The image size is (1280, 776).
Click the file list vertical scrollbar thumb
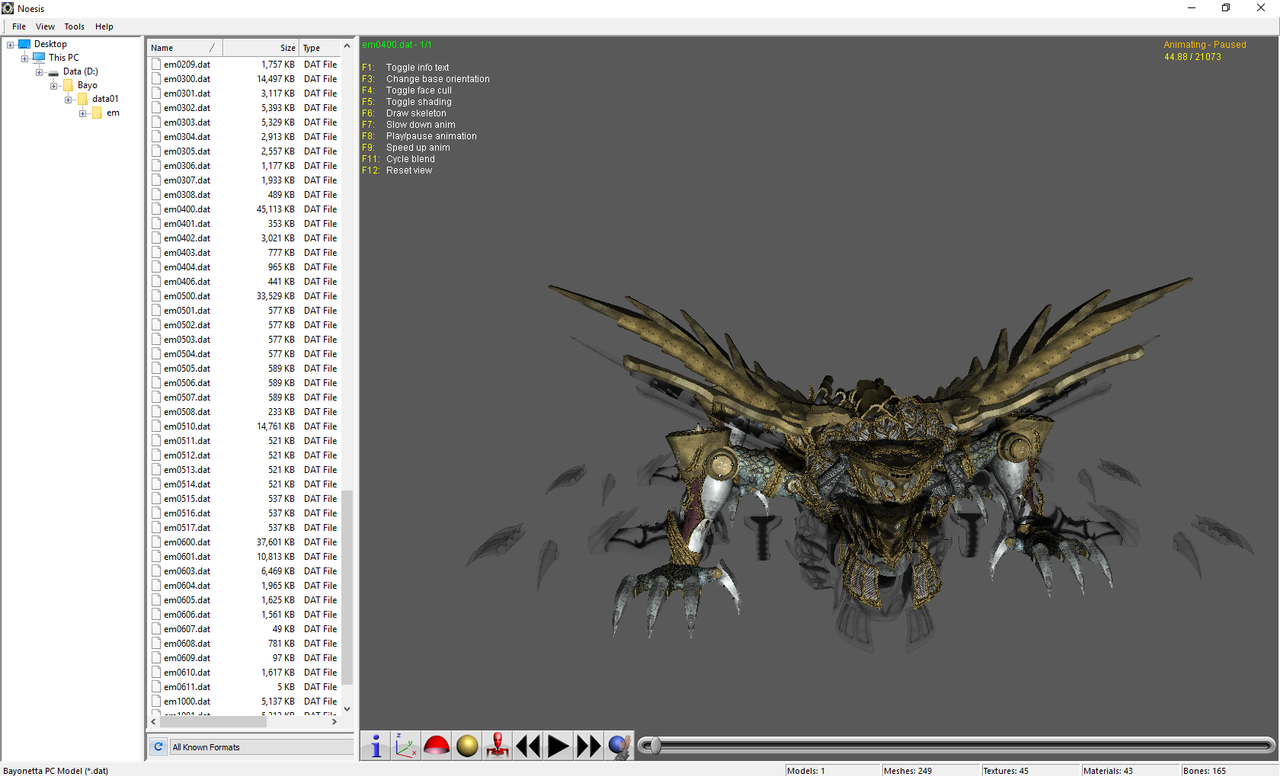coord(348,587)
